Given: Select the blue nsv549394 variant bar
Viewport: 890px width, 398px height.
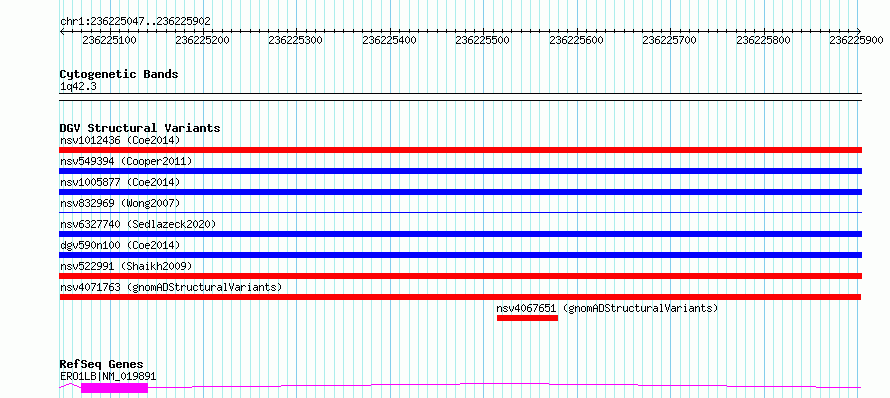Looking at the screenshot, I should click(461, 171).
